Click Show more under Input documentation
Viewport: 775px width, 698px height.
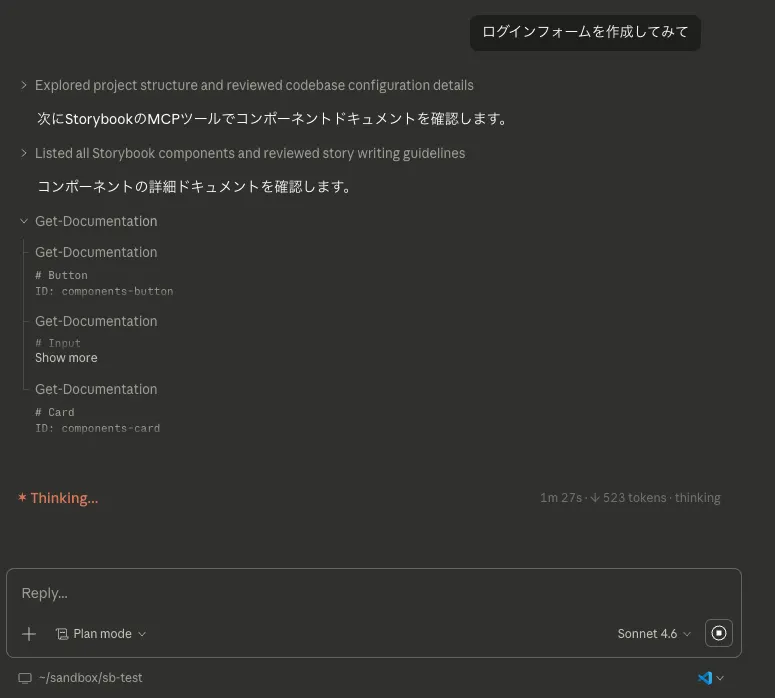(66, 358)
